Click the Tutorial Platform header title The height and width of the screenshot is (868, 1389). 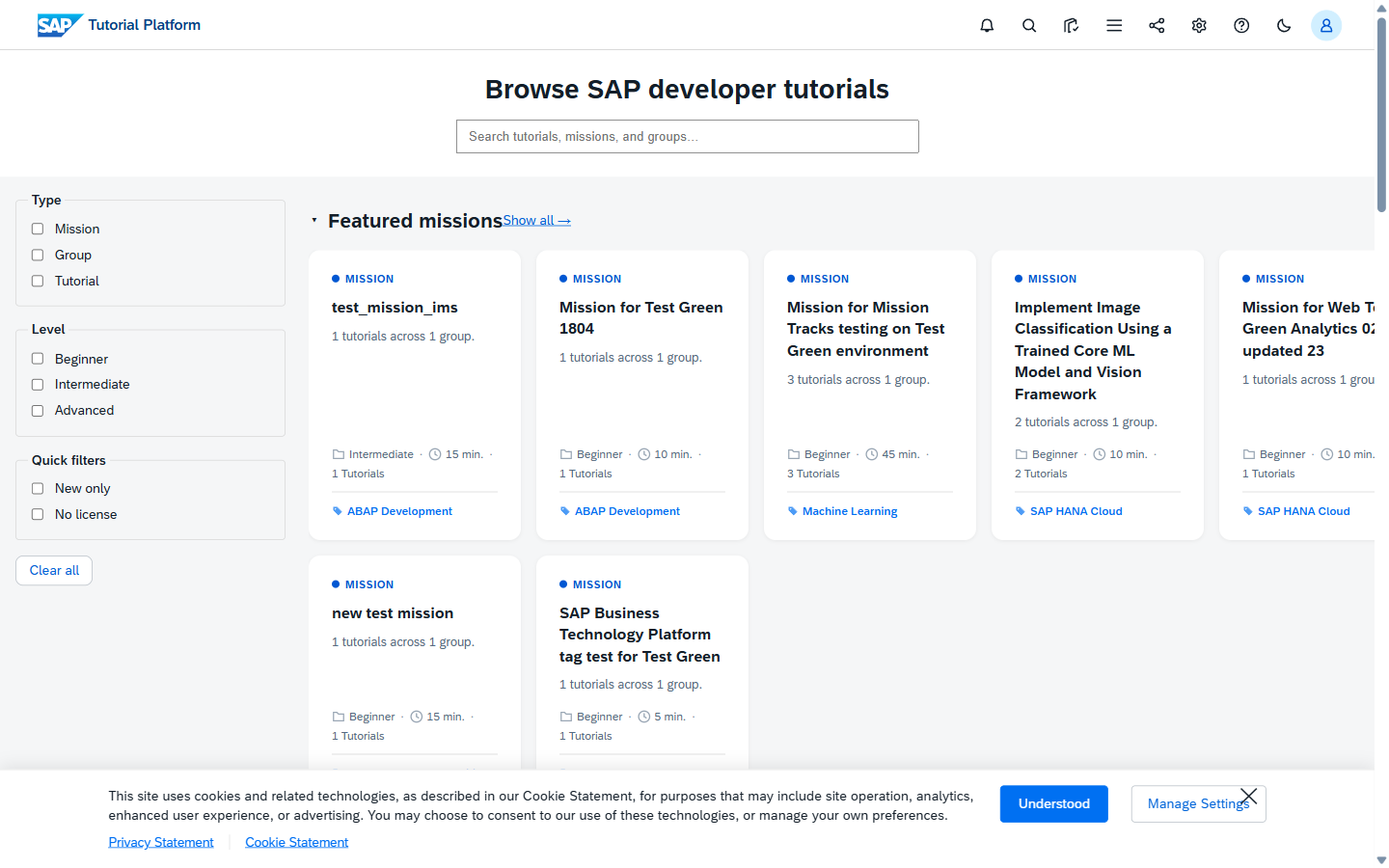(x=145, y=25)
